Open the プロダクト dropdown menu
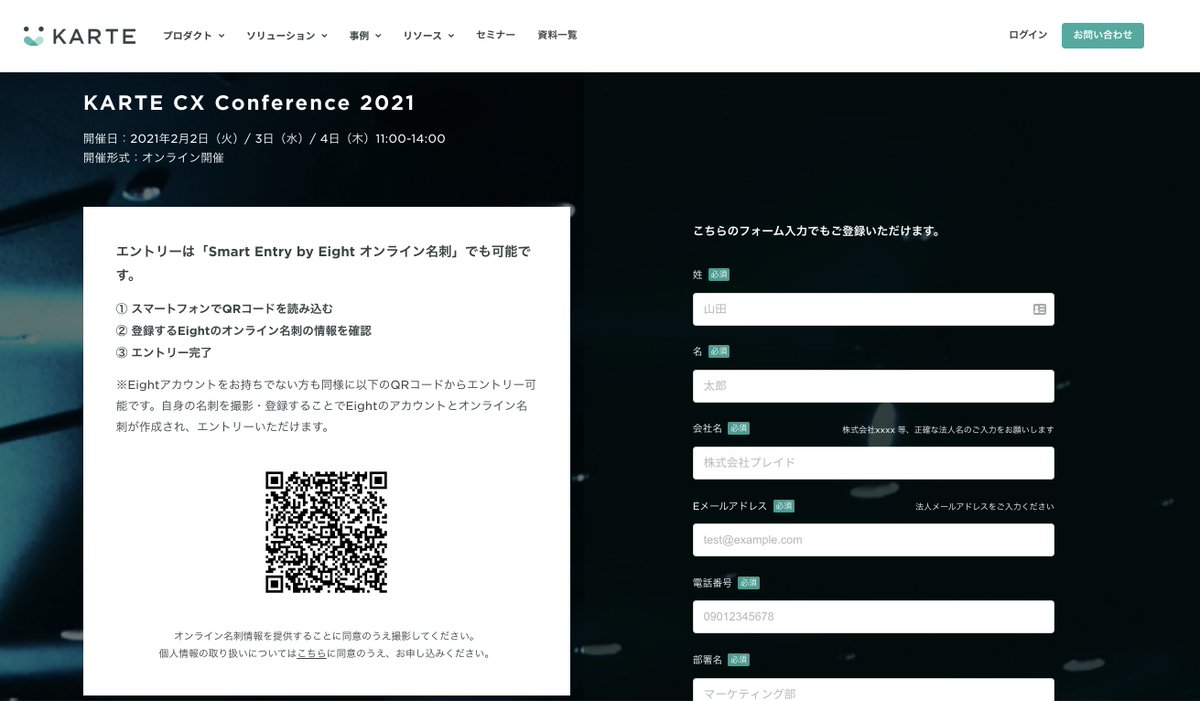1200x701 pixels. [x=194, y=35]
